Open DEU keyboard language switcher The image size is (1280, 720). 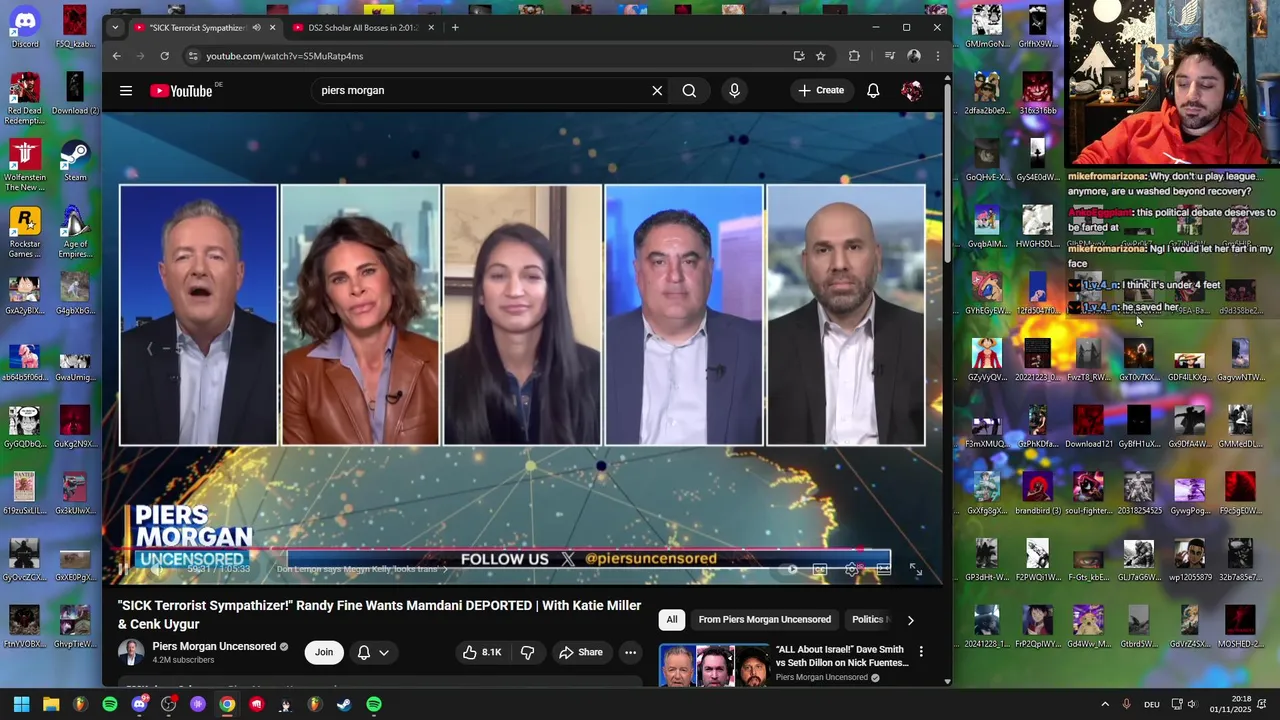pos(1152,704)
